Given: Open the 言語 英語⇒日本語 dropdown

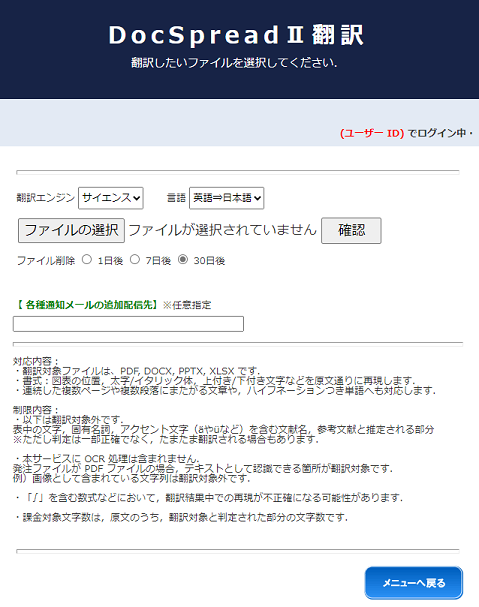Looking at the screenshot, I should (x=227, y=198).
